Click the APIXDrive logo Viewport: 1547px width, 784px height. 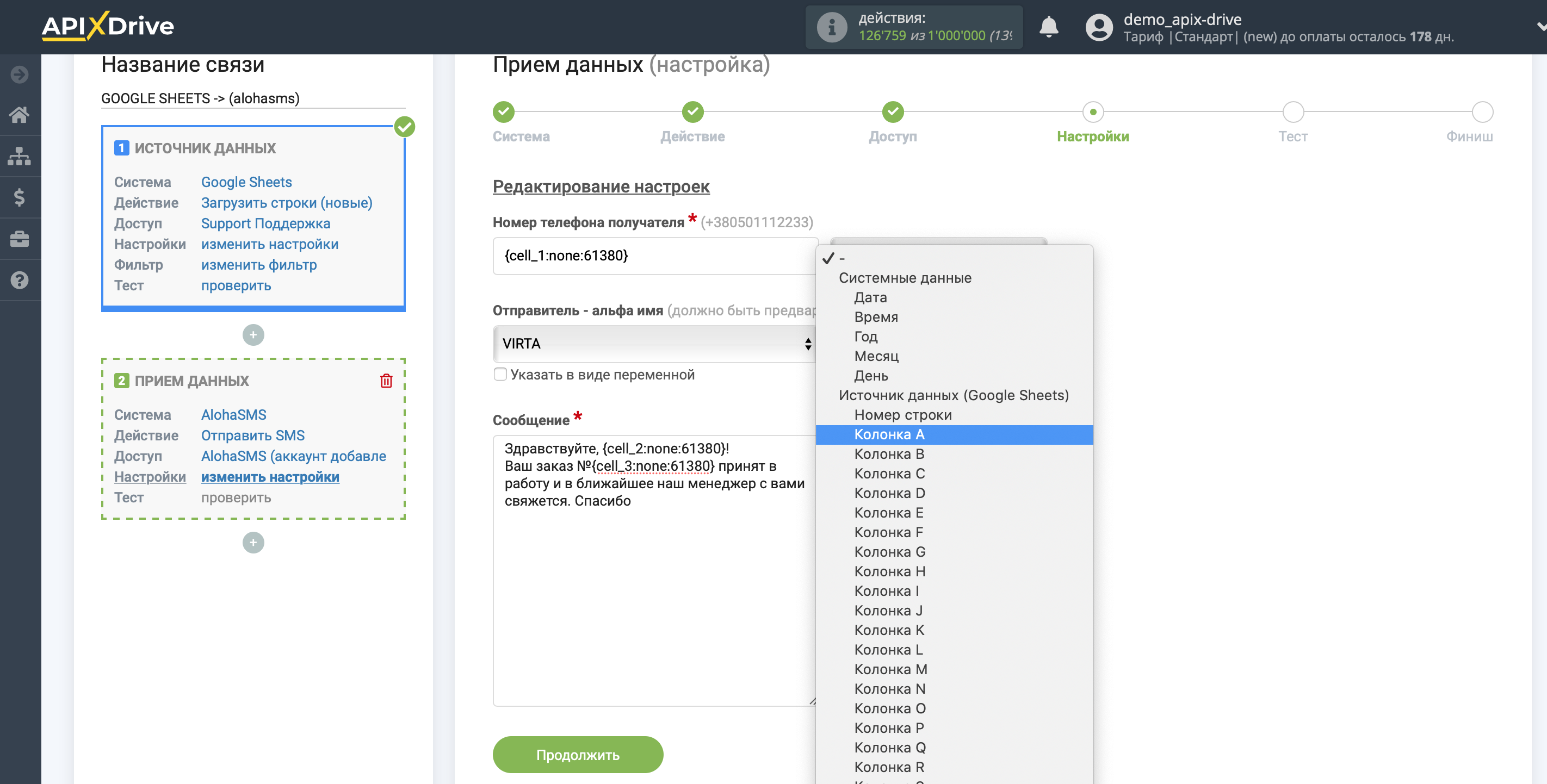(108, 26)
